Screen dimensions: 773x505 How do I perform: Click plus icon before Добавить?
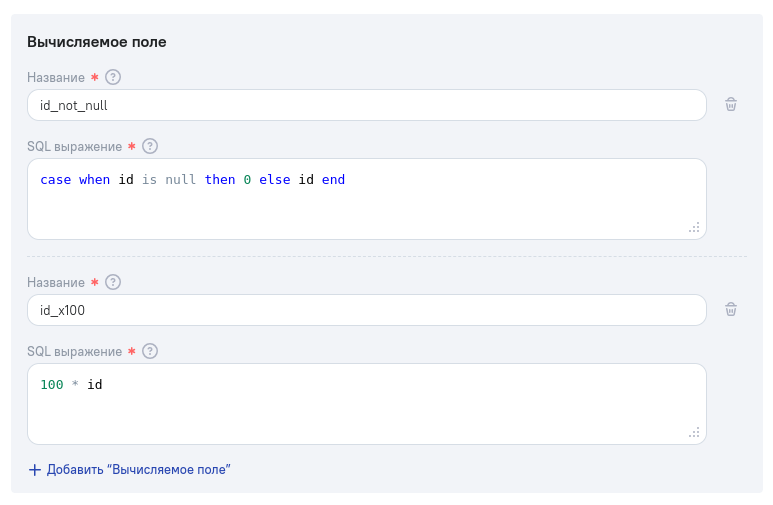click(35, 469)
